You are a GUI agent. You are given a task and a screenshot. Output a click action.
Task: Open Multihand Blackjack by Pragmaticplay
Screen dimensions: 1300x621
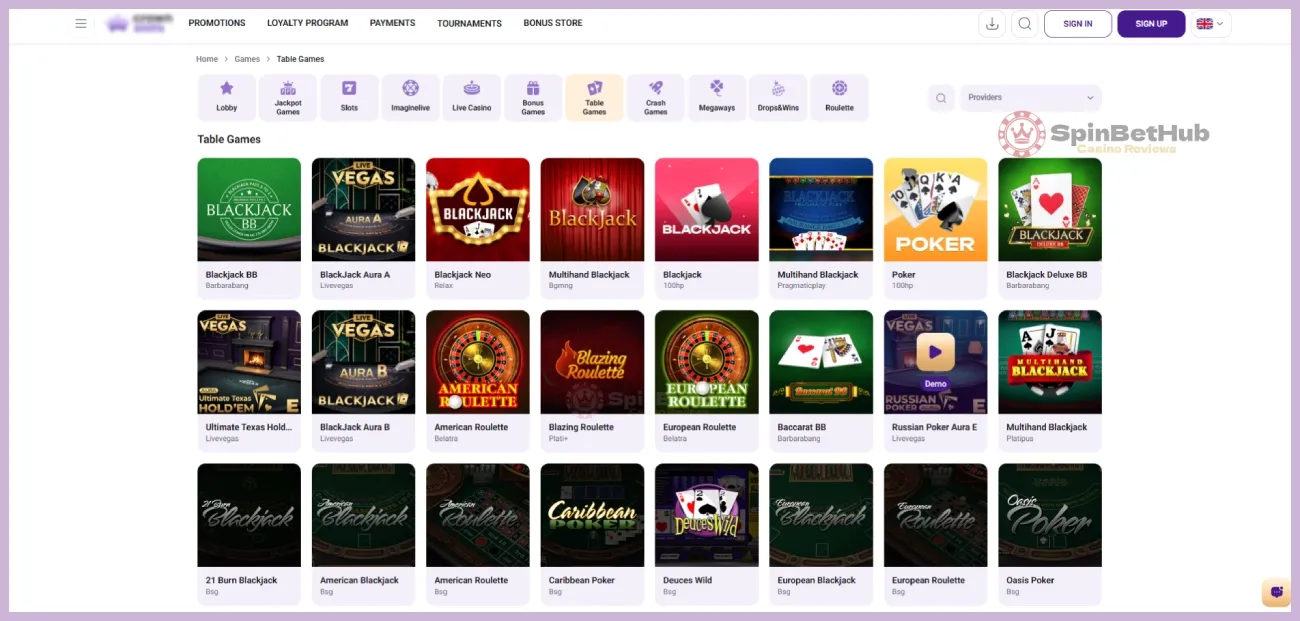pyautogui.click(x=821, y=209)
